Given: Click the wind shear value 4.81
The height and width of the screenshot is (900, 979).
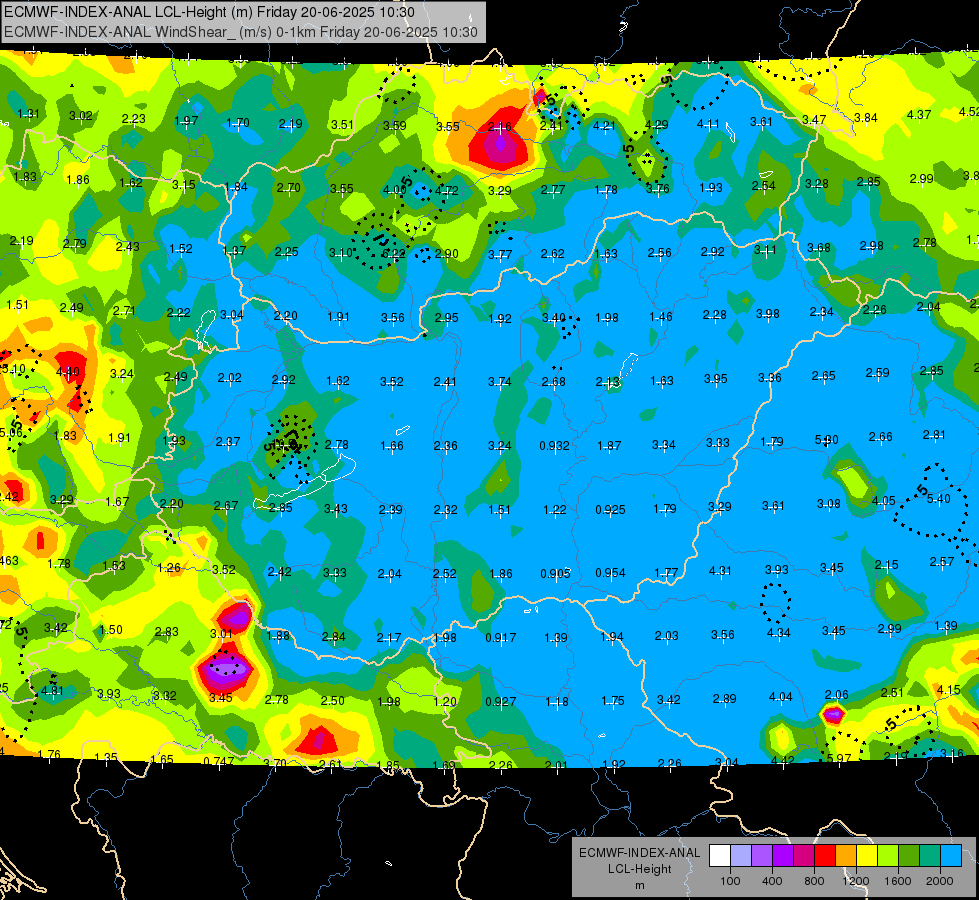Looking at the screenshot, I should click(52, 691).
